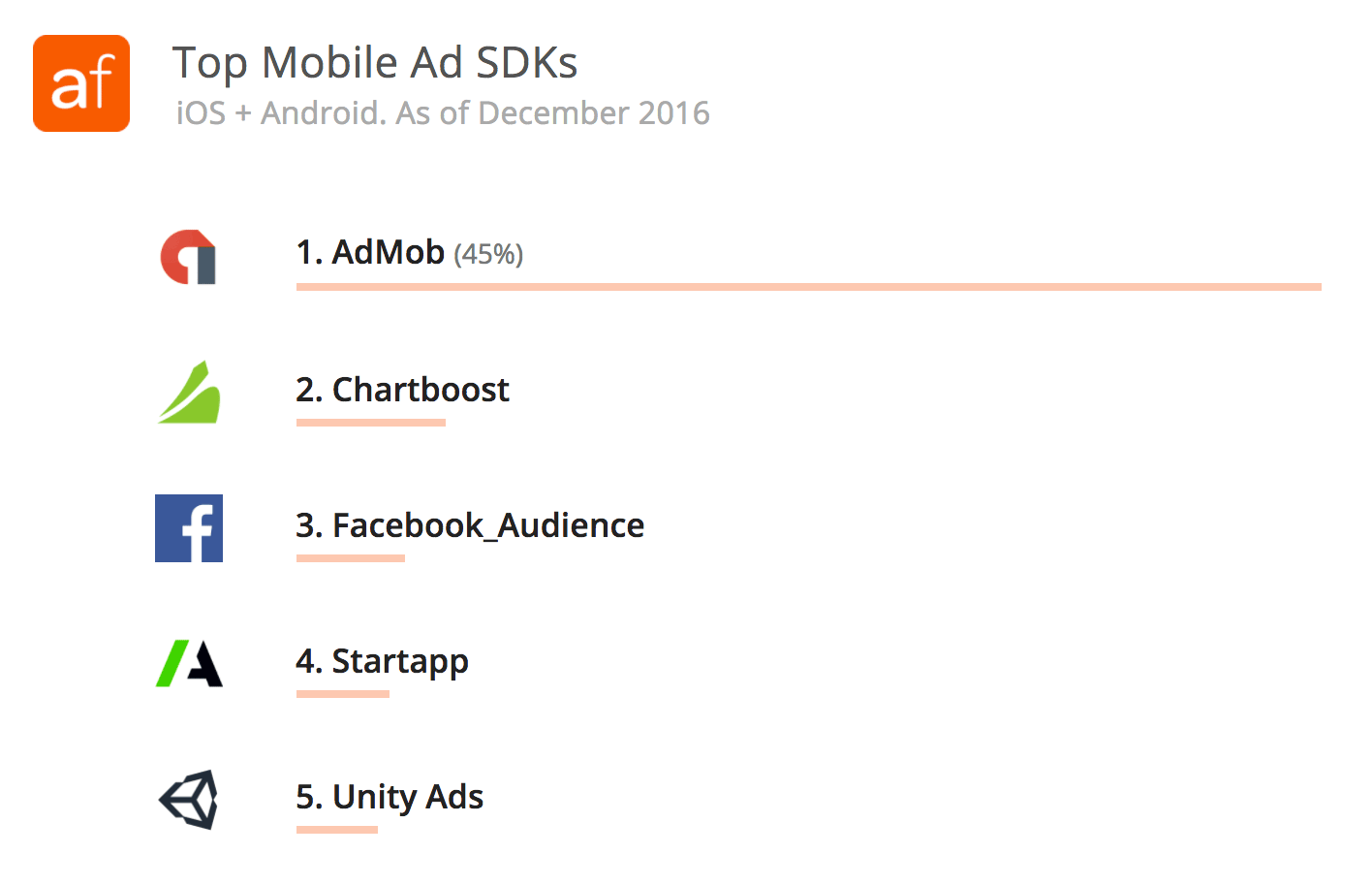Viewport: 1372px width, 886px height.
Task: Click the green Chartboost logo
Action: [190, 393]
